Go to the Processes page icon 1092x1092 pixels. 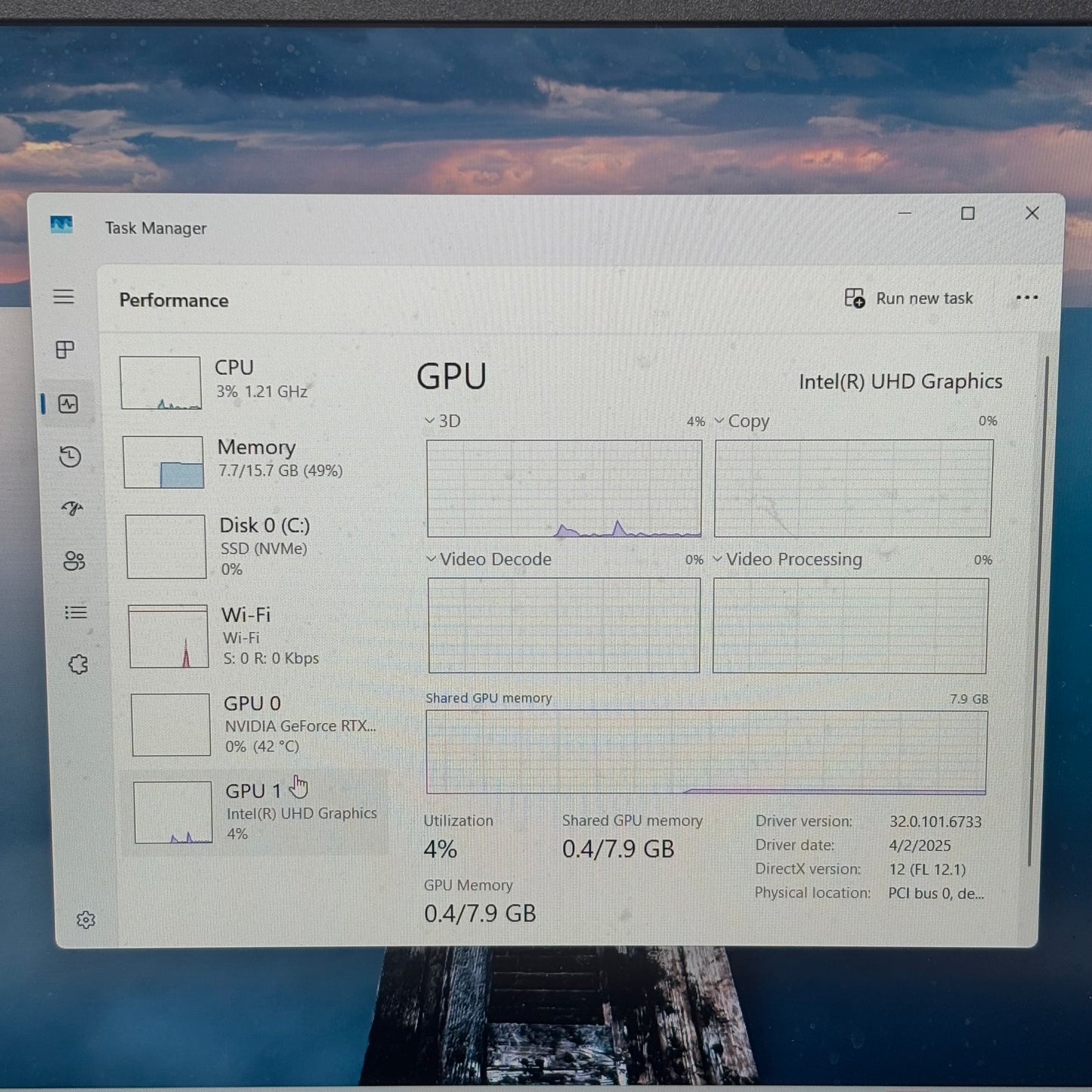click(65, 350)
